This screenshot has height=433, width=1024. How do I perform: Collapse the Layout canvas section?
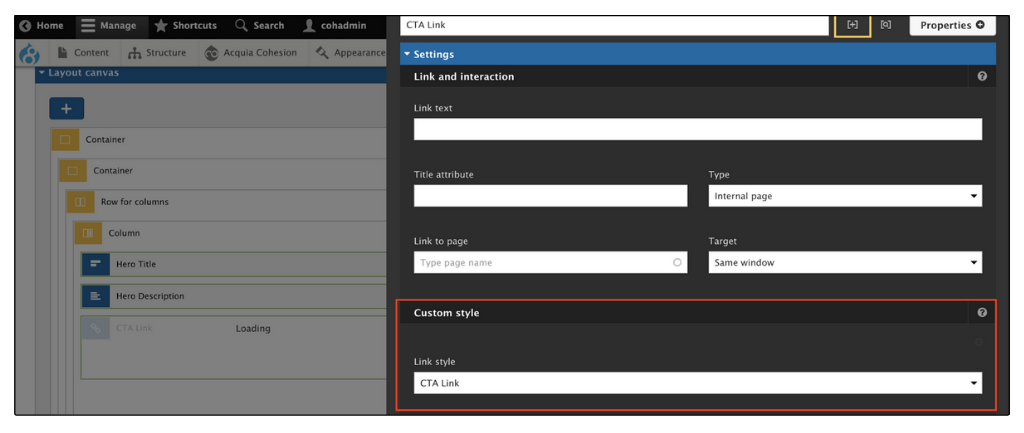(78, 72)
